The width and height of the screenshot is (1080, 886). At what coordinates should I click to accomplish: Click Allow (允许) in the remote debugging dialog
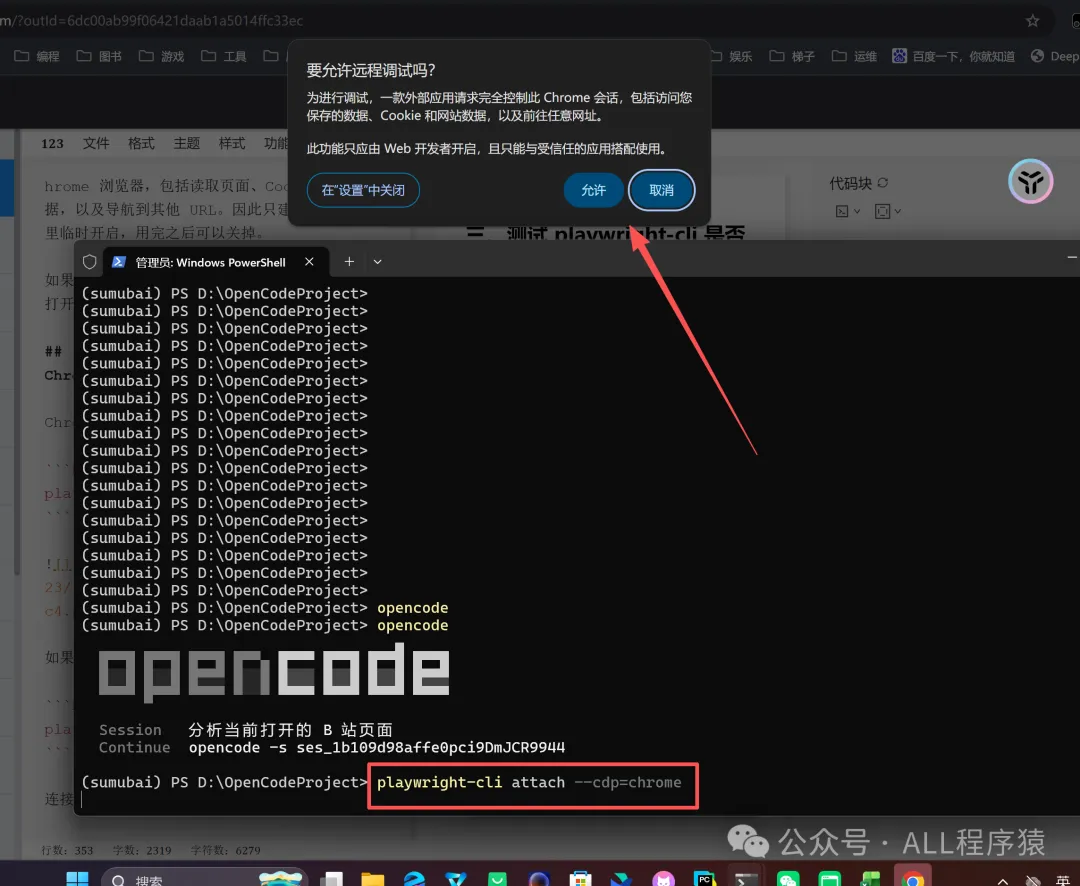[x=593, y=190]
